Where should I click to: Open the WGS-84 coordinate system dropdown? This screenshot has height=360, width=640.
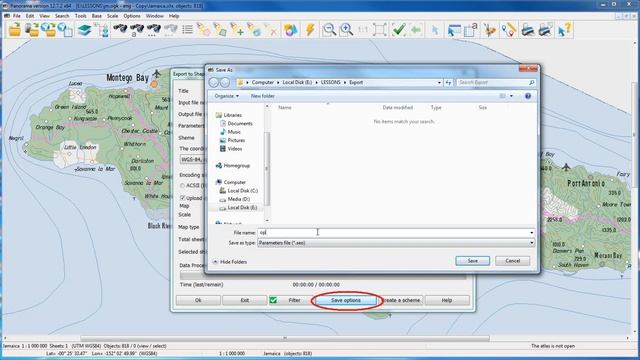pyautogui.click(x=192, y=159)
